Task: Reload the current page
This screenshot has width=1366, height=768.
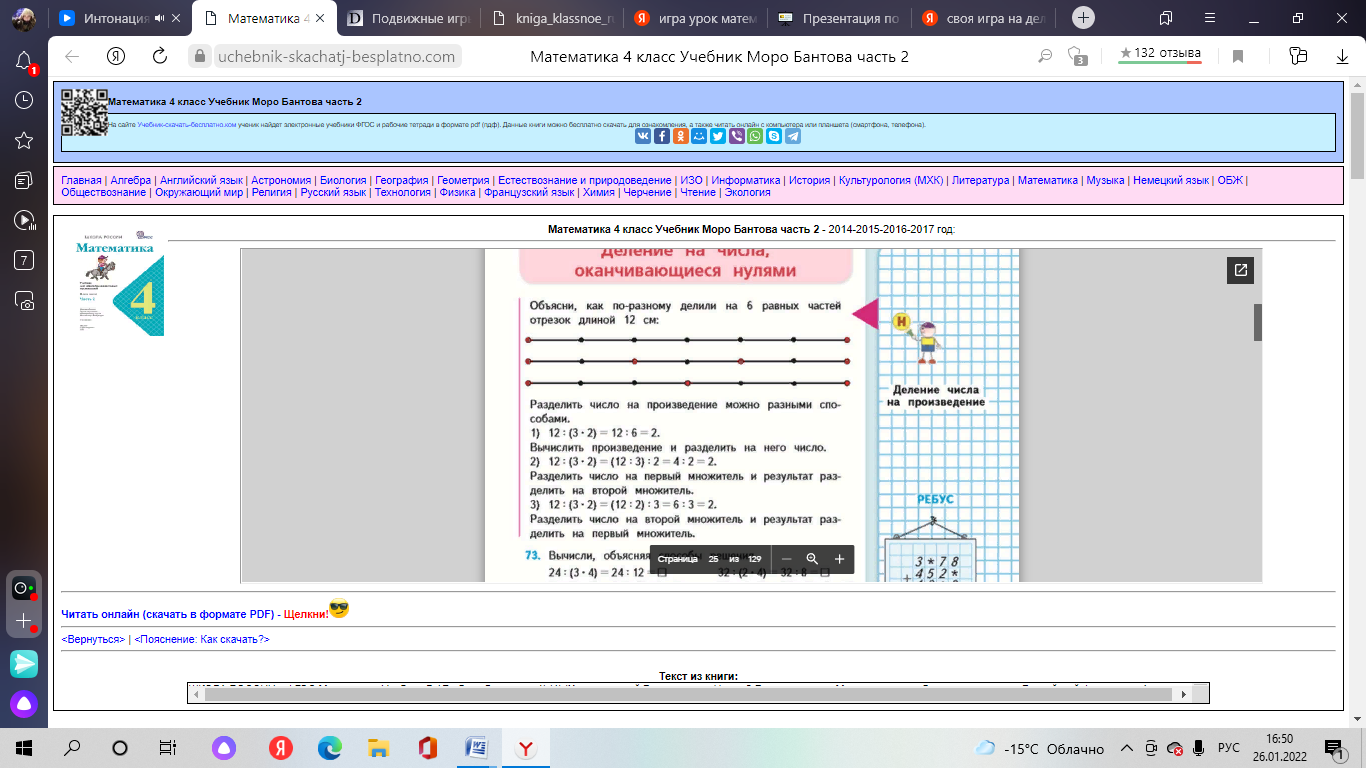Action: point(159,56)
